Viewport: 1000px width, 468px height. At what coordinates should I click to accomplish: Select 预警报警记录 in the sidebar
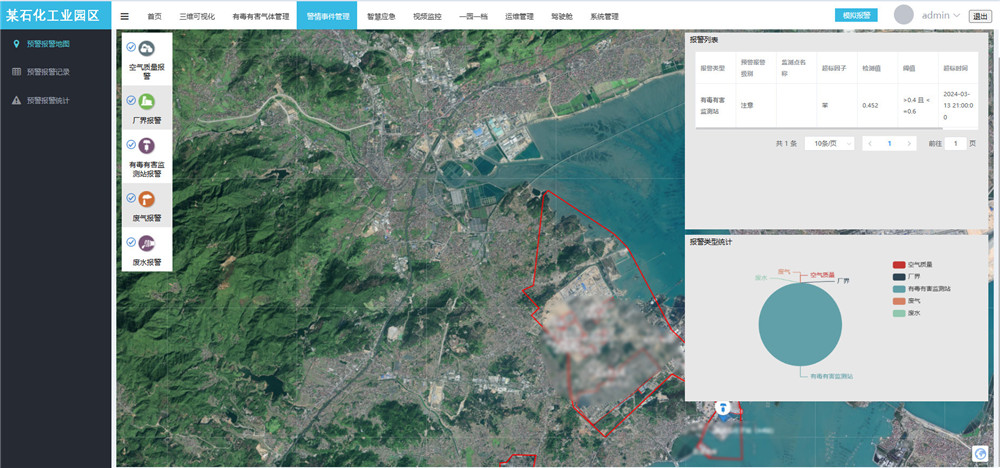pyautogui.click(x=48, y=72)
